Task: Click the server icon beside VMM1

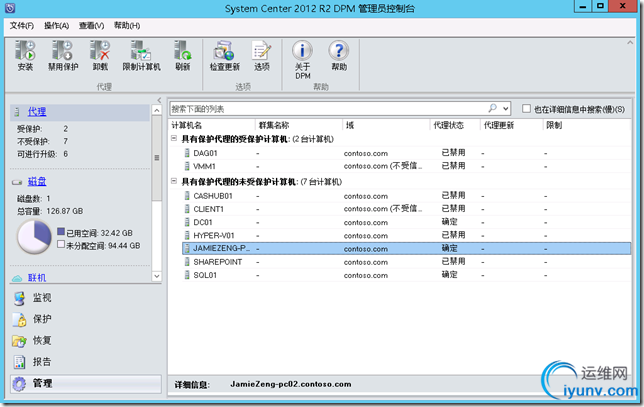Action: 187,166
